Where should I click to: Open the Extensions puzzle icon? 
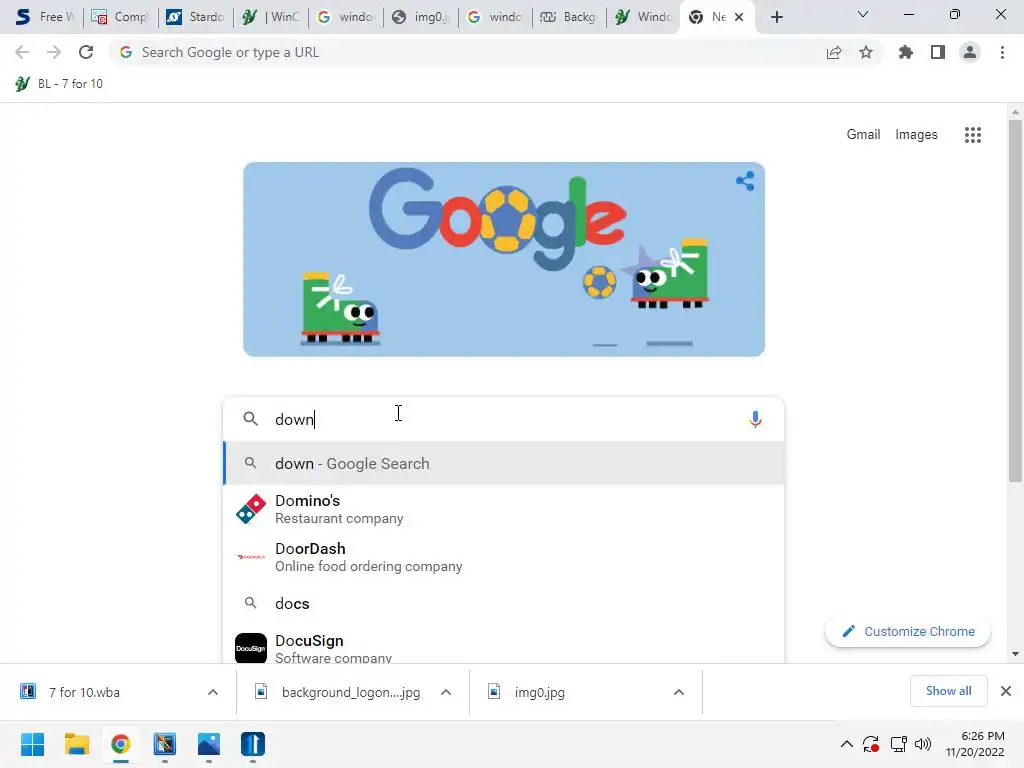[x=906, y=52]
